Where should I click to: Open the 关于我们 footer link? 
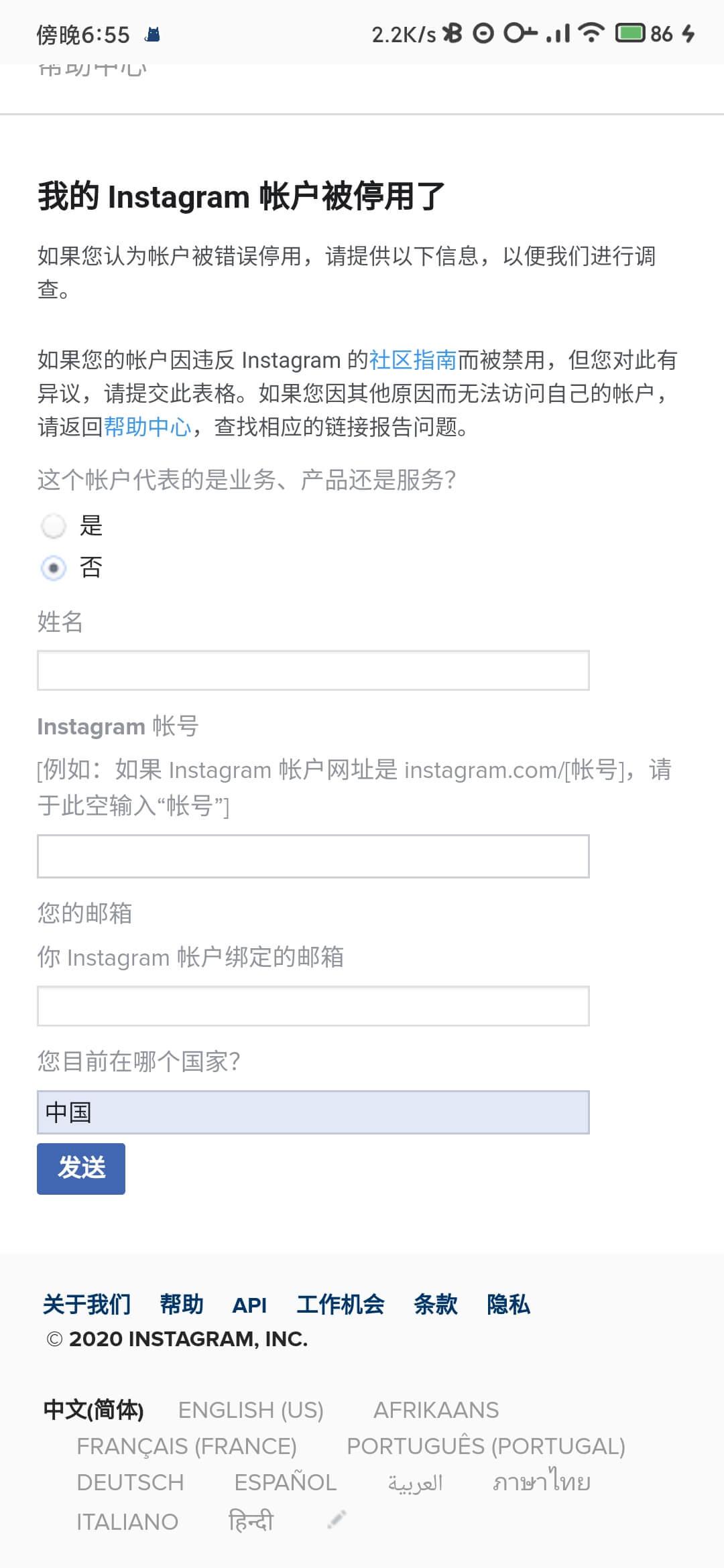pyautogui.click(x=86, y=1305)
